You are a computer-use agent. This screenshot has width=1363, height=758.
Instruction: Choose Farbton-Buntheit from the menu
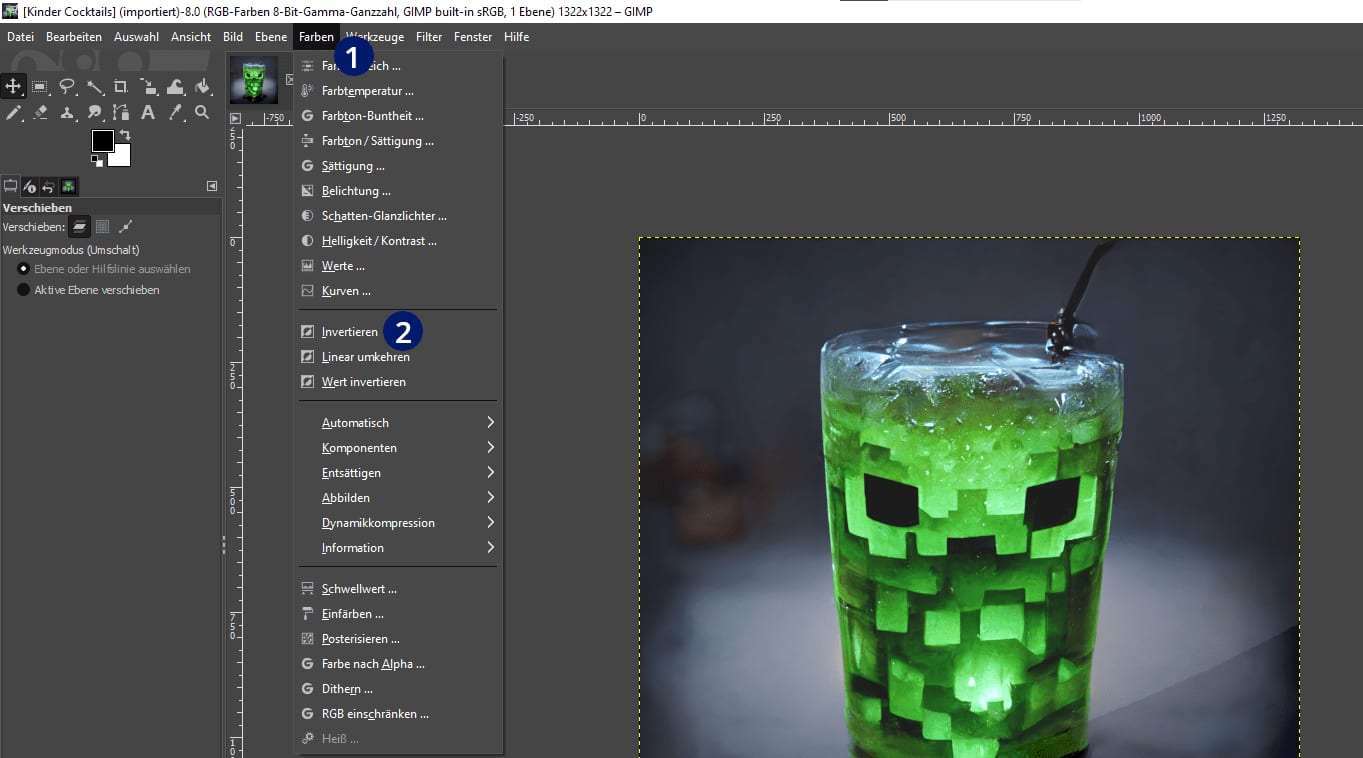click(398, 116)
